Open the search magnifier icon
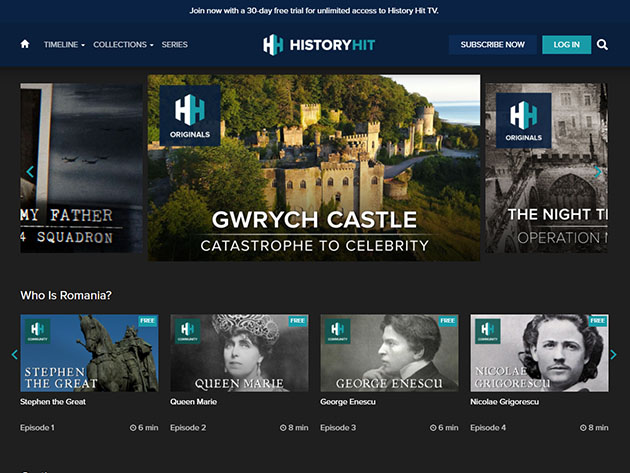 [602, 45]
